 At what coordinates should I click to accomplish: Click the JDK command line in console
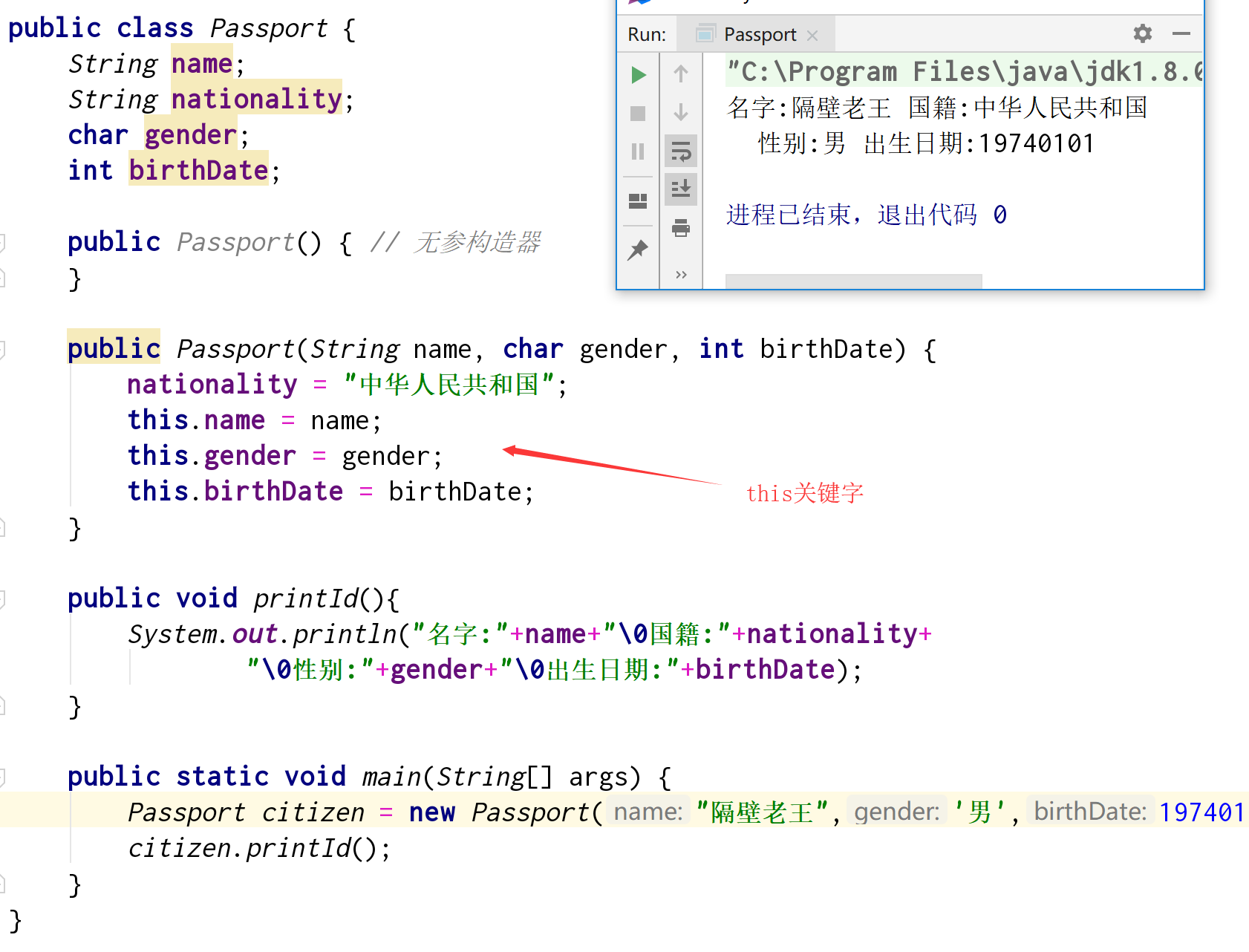click(x=964, y=72)
